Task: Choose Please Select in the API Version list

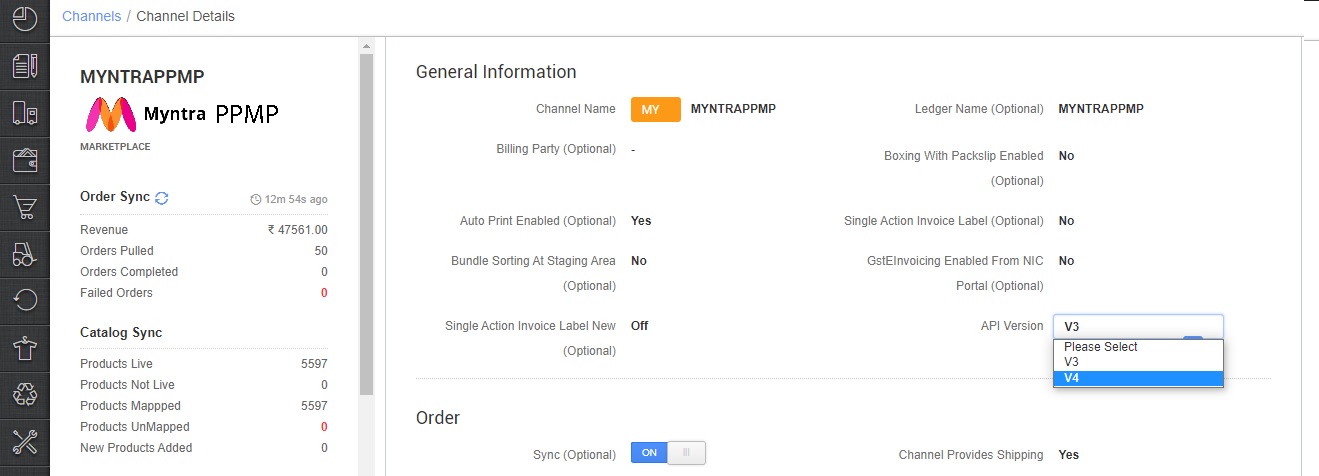Action: click(1138, 347)
